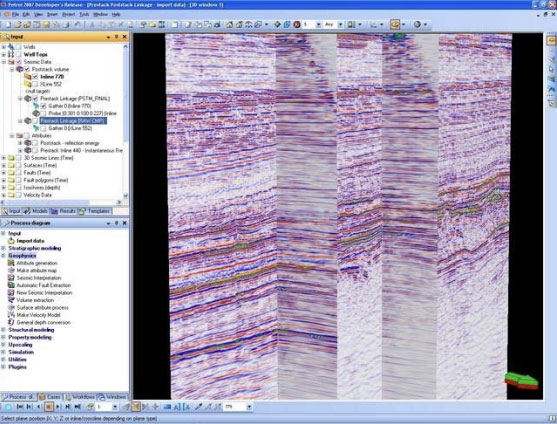Click the Make Velocity Model process icon
Image resolution: width=557 pixels, height=424 pixels.
[11, 315]
